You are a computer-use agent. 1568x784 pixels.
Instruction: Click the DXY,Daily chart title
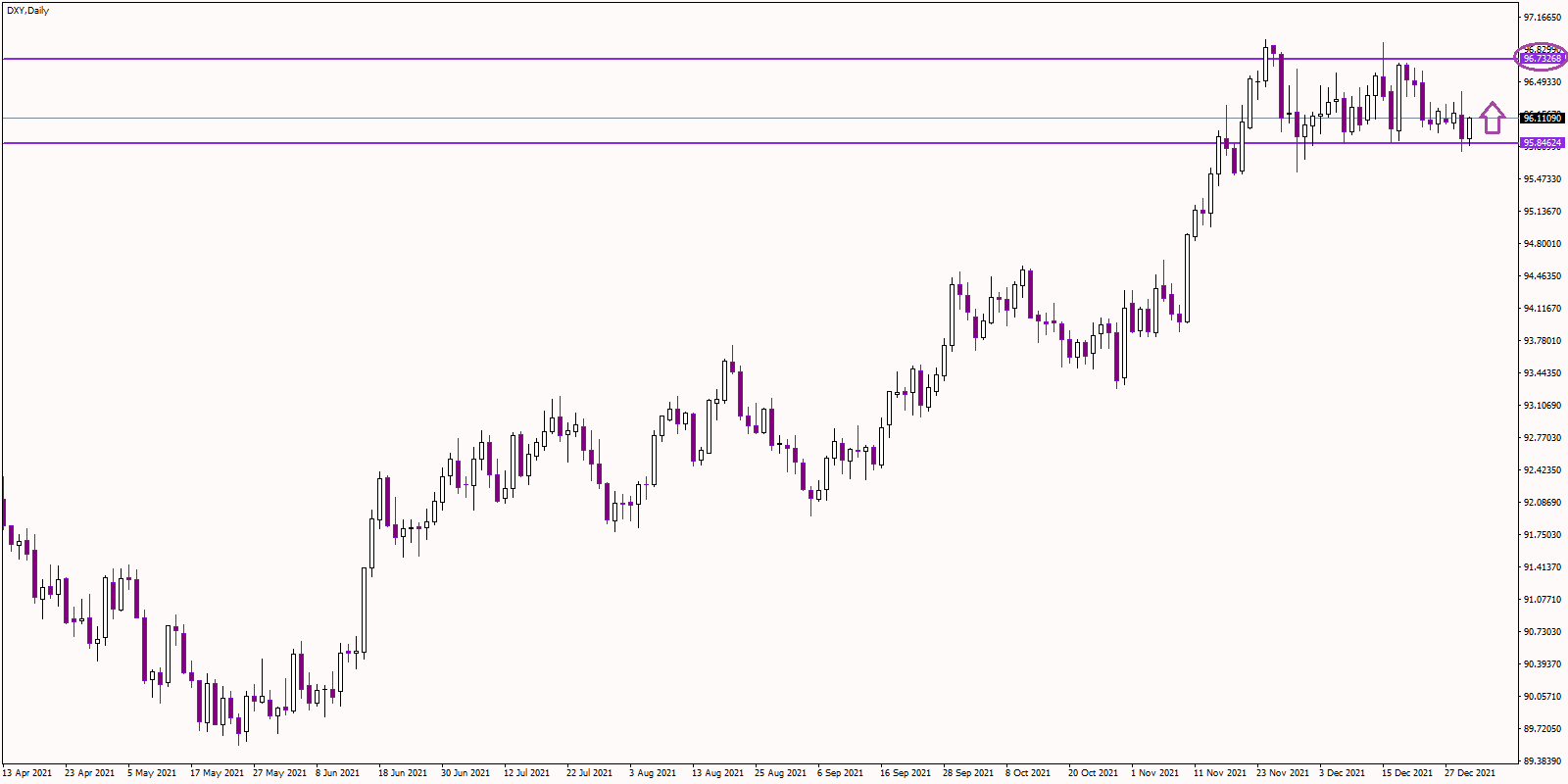point(27,11)
